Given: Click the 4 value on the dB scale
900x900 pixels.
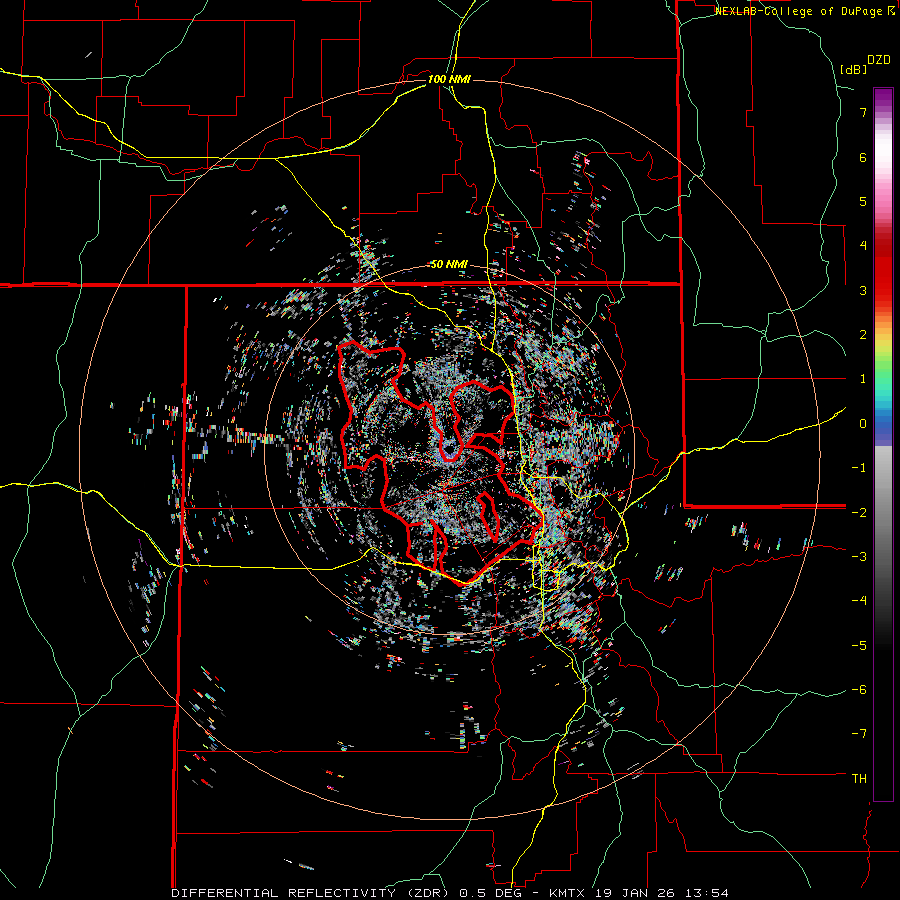Looking at the screenshot, I should coord(863,246).
